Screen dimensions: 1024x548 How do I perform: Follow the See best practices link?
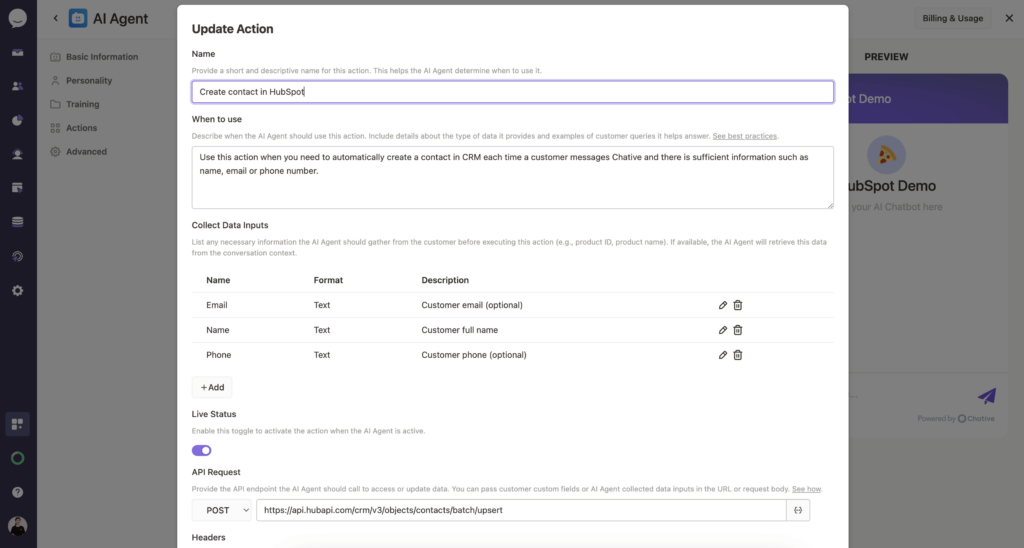coord(744,136)
